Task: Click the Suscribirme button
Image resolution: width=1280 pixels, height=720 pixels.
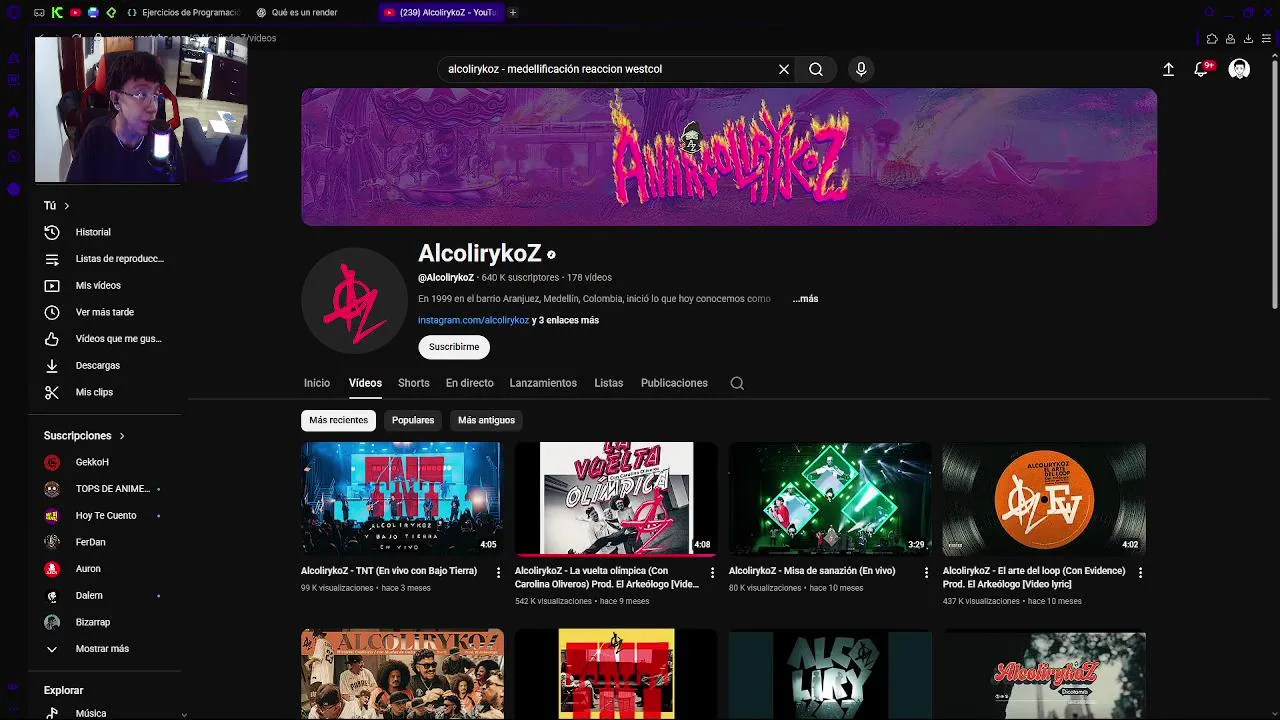Action: pos(454,347)
